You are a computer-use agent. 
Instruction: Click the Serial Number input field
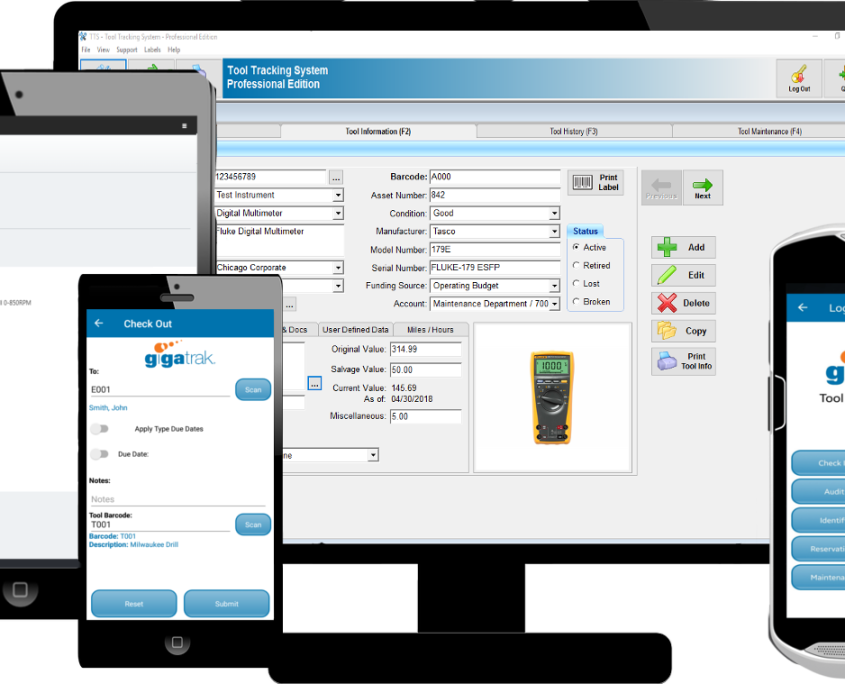click(x=495, y=267)
